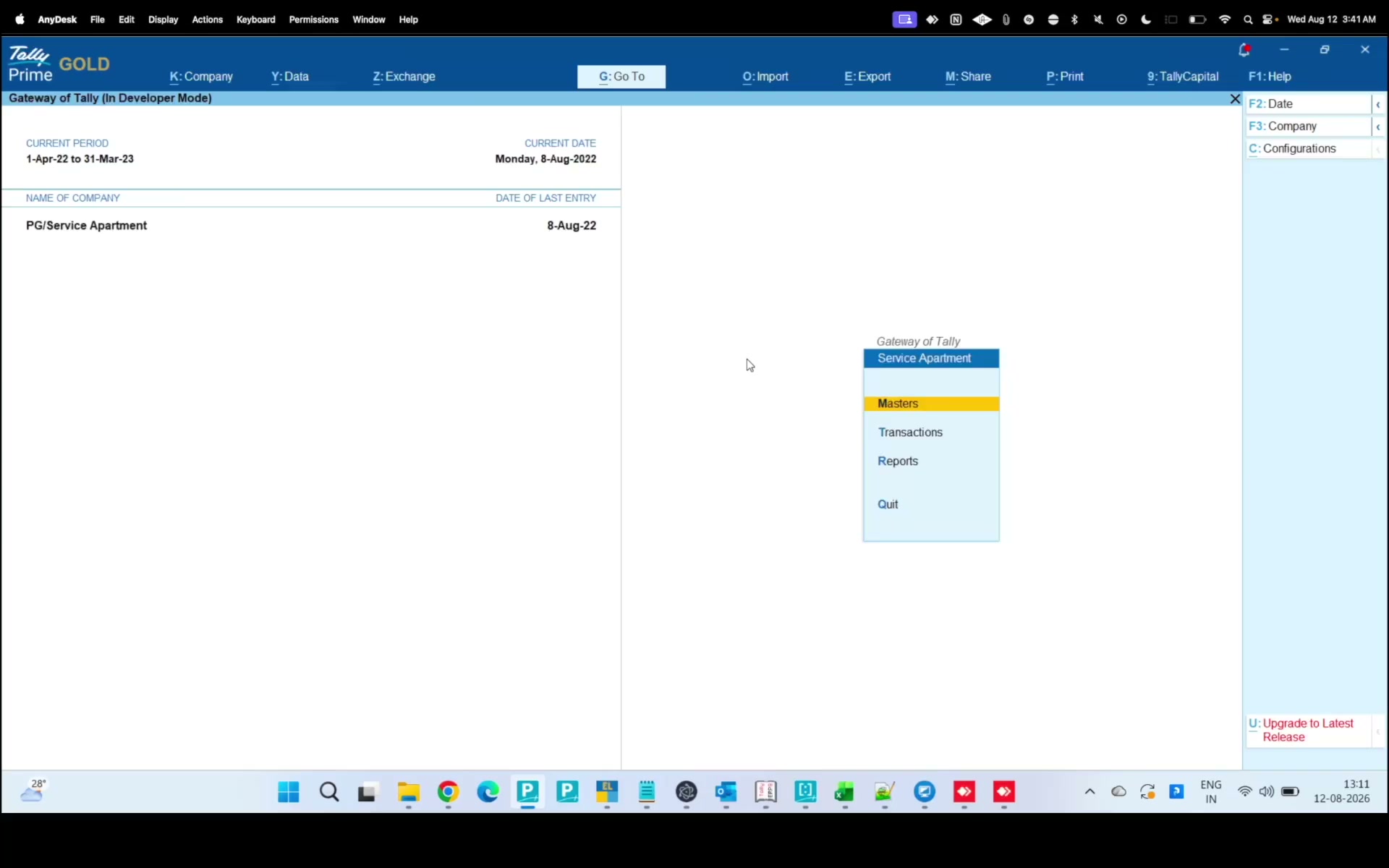Viewport: 1389px width, 868px height.
Task: Select Masters in Gateway of Tally
Action: click(x=931, y=404)
